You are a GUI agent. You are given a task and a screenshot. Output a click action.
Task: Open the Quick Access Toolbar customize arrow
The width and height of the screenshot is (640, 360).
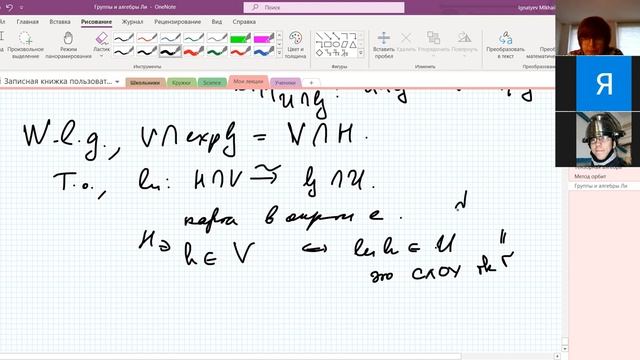pyautogui.click(x=21, y=8)
